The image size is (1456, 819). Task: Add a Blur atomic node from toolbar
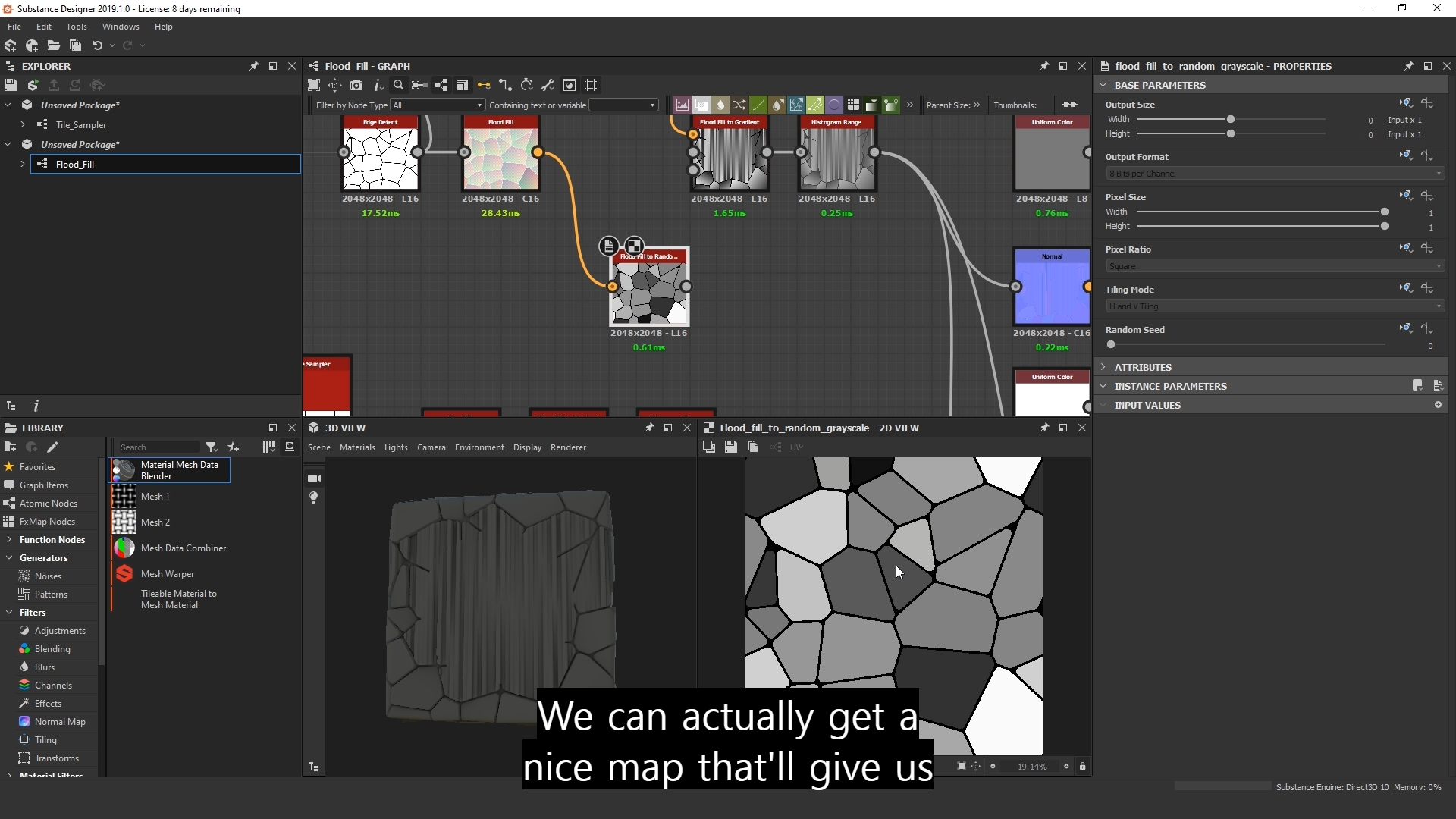(x=720, y=105)
